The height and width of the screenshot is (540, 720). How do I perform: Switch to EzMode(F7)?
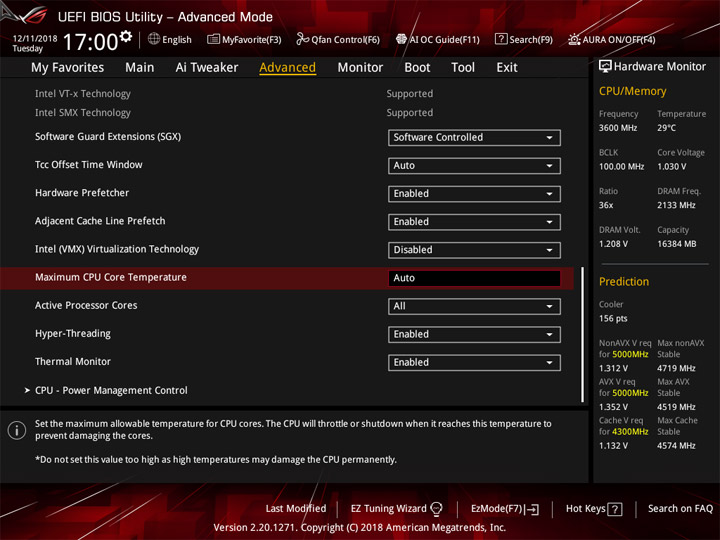[x=505, y=509]
